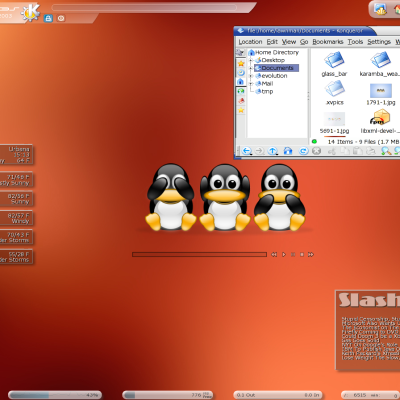Click the 776 free memory bar
Viewport: 400px width, 400px height.
(168, 395)
